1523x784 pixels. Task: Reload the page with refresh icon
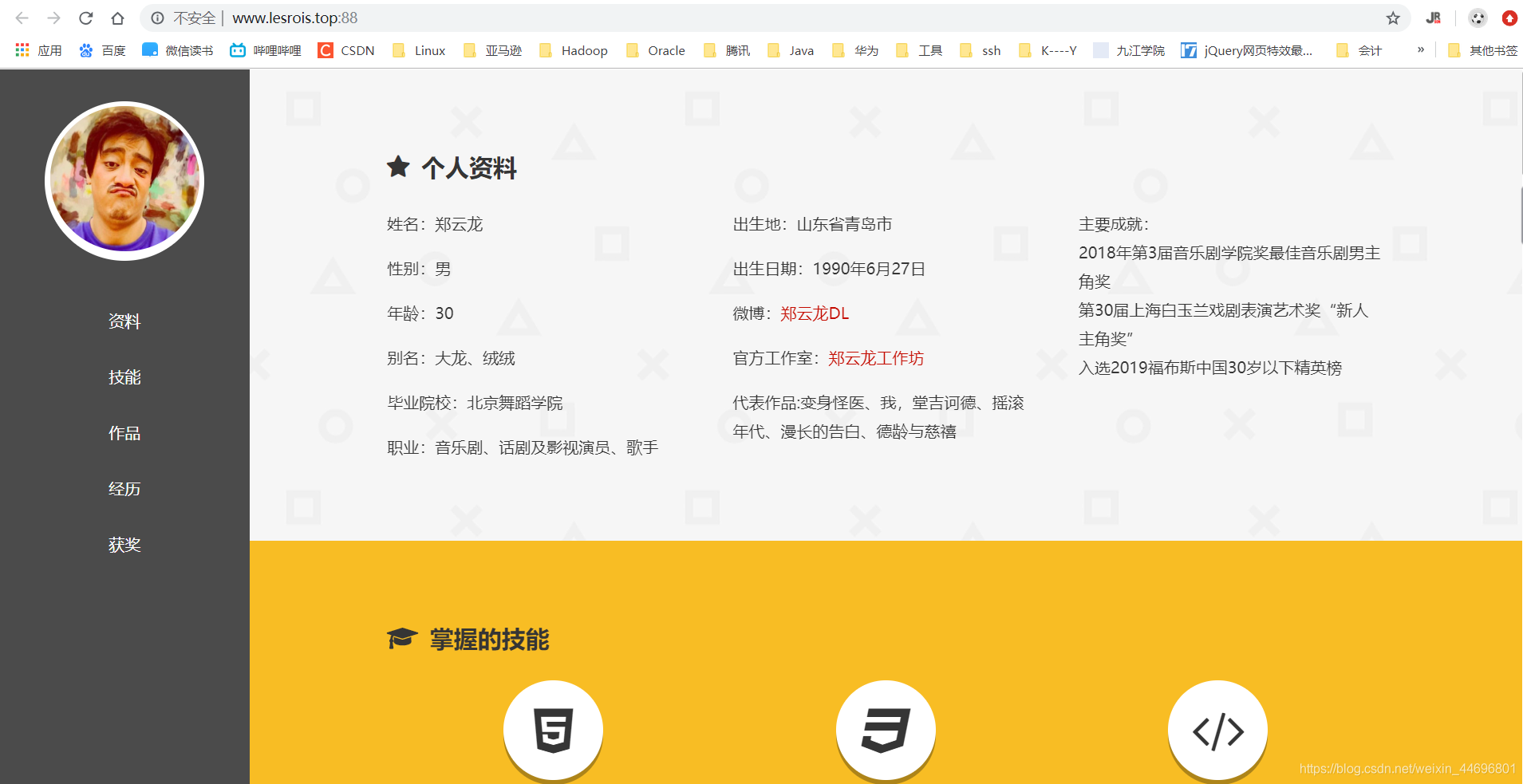pos(86,18)
